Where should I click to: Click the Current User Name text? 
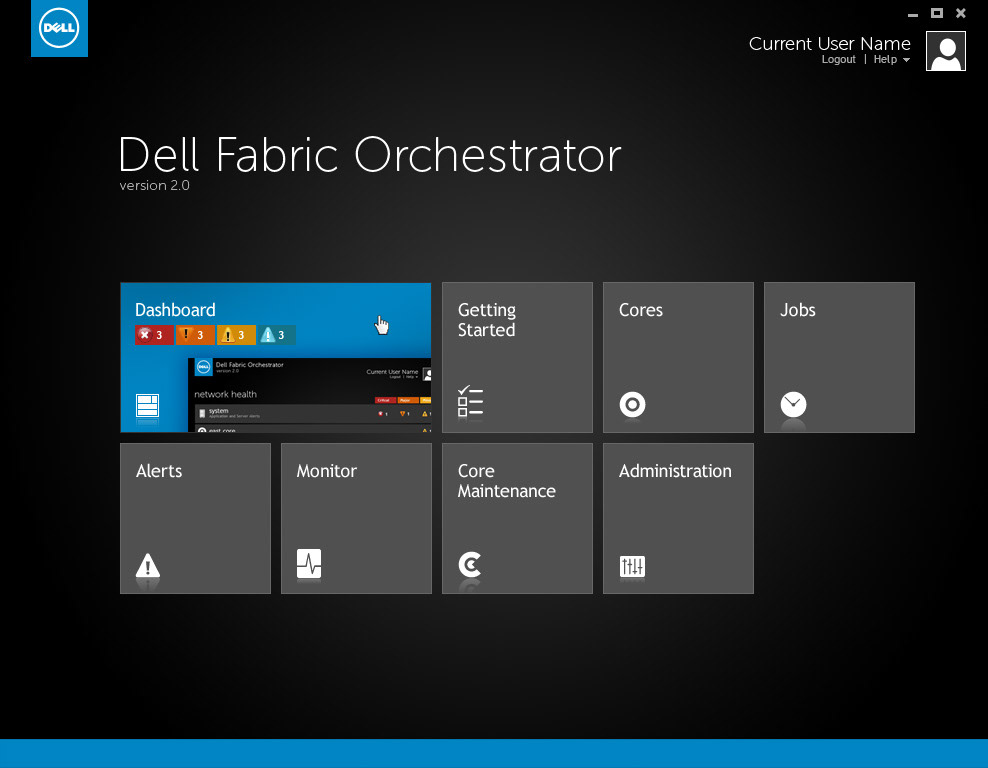point(829,43)
